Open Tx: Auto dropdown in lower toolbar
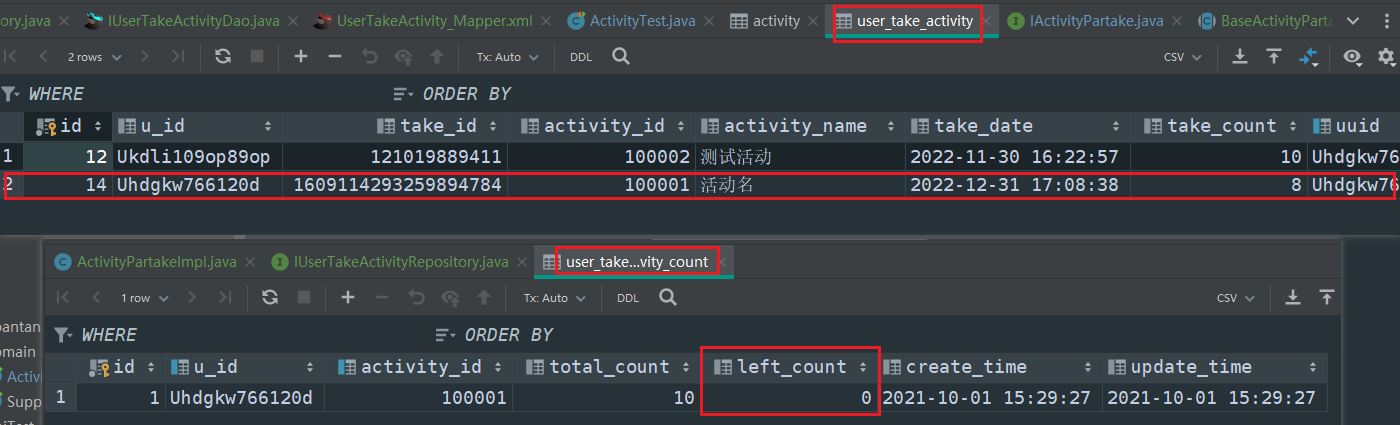 (554, 297)
